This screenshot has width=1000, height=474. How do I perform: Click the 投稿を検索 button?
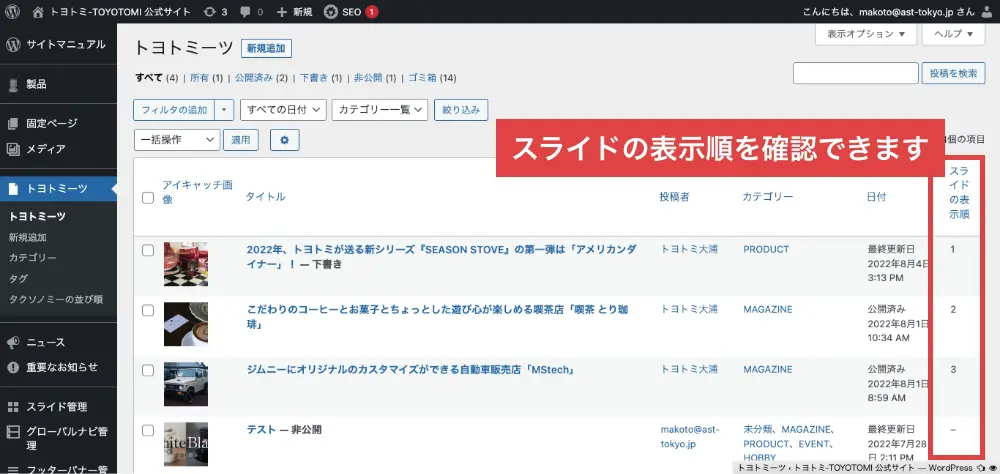point(953,73)
